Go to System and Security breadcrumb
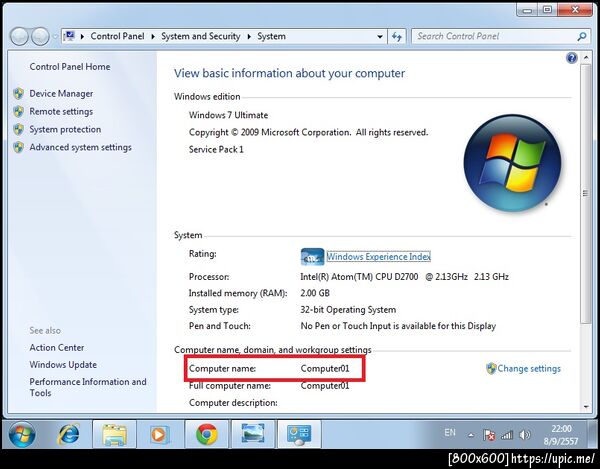Viewport: 600px width, 469px height. [x=201, y=36]
